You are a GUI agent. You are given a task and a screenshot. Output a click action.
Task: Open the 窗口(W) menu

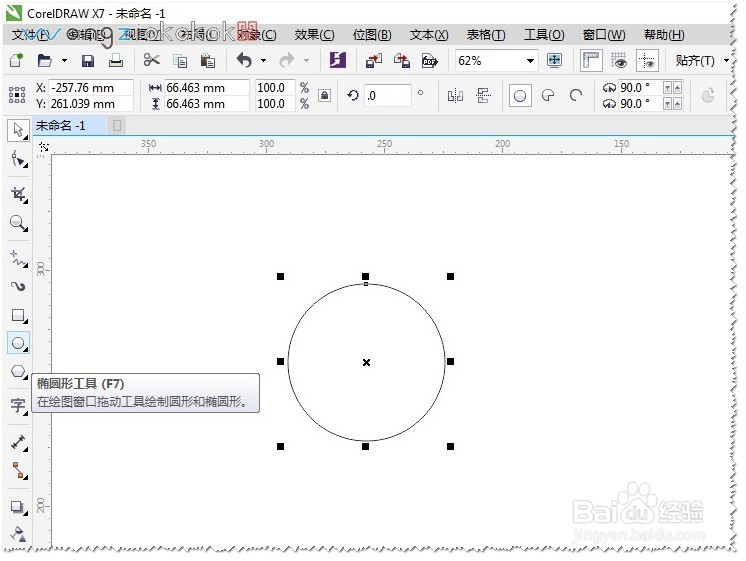604,35
